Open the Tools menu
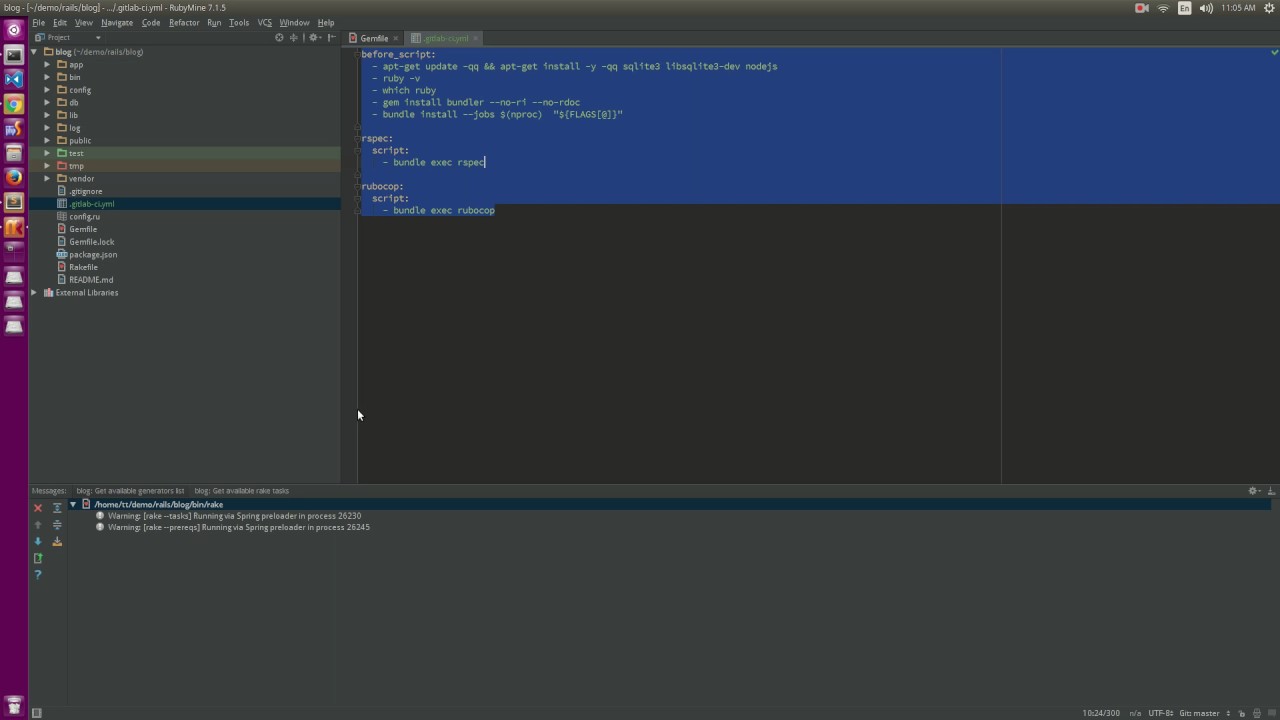This screenshot has height=720, width=1280. (239, 22)
